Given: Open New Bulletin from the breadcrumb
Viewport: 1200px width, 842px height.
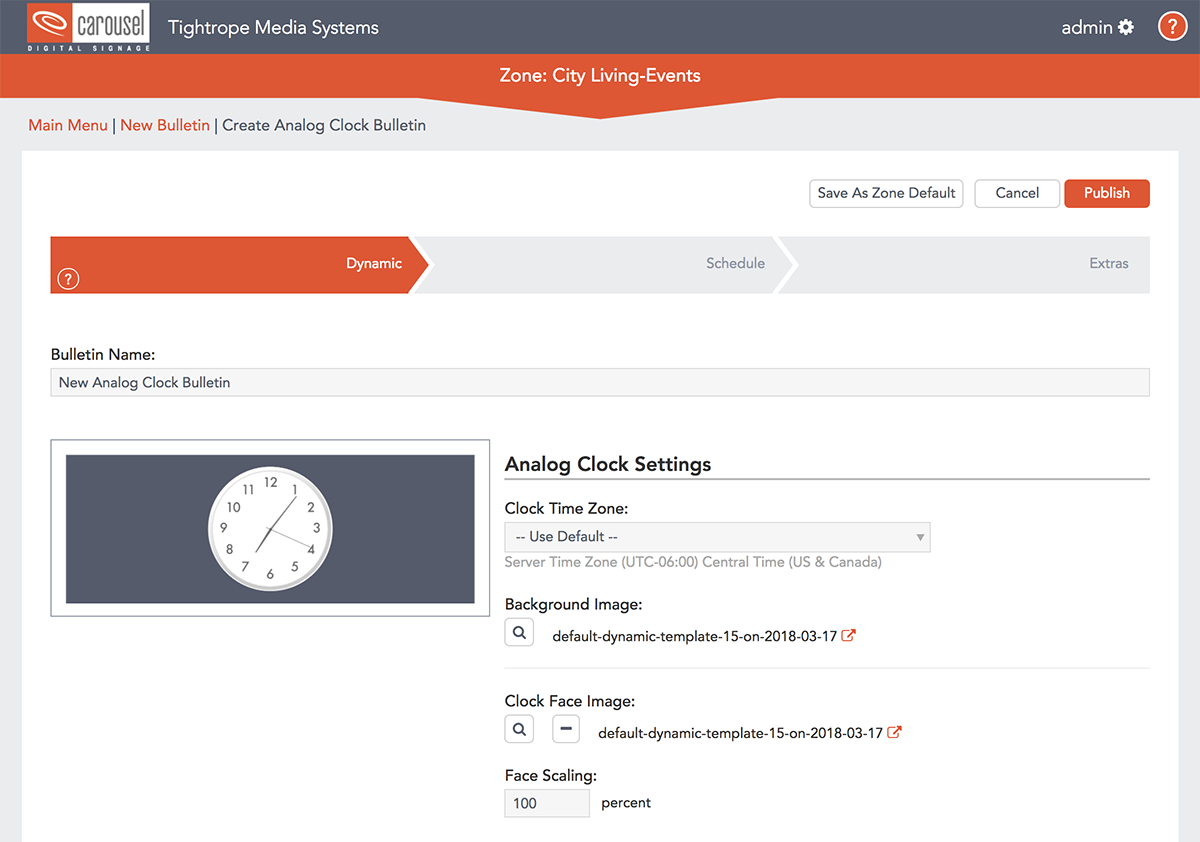Looking at the screenshot, I should [x=165, y=125].
